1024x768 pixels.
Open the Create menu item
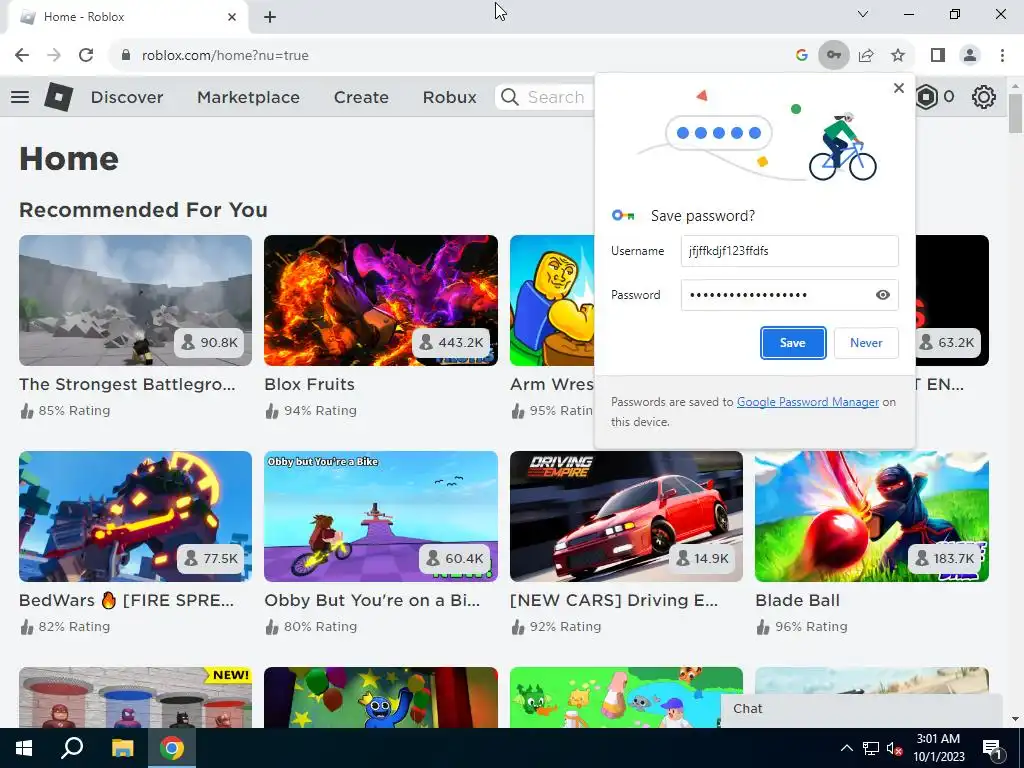pos(361,97)
